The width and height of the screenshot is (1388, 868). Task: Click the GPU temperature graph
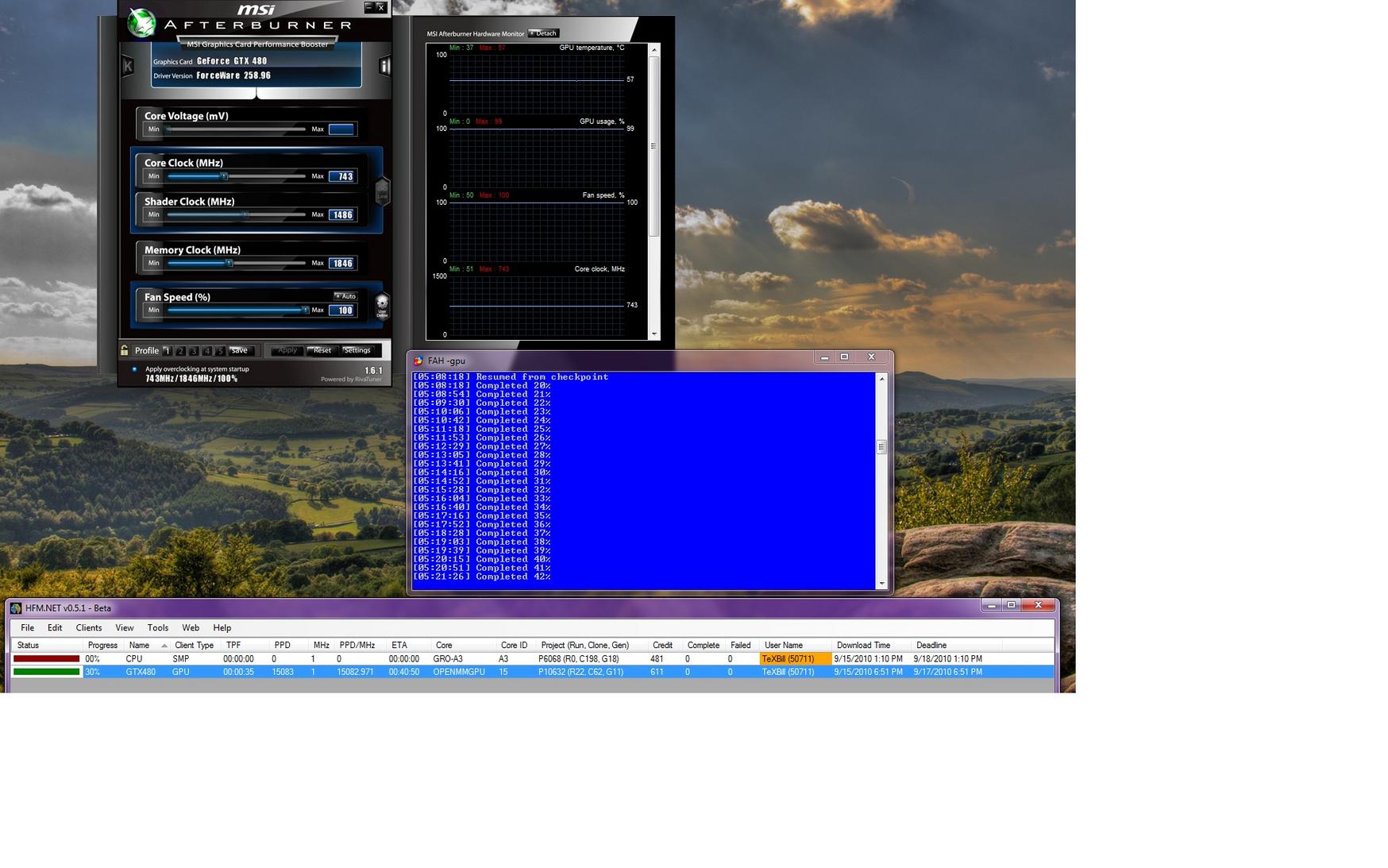[536, 84]
